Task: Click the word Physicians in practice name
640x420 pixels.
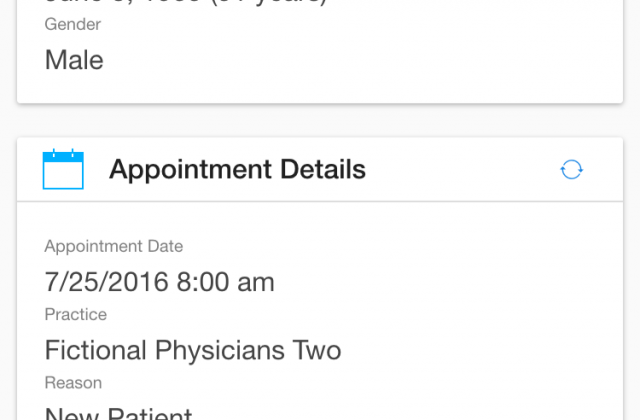Action: 220,350
